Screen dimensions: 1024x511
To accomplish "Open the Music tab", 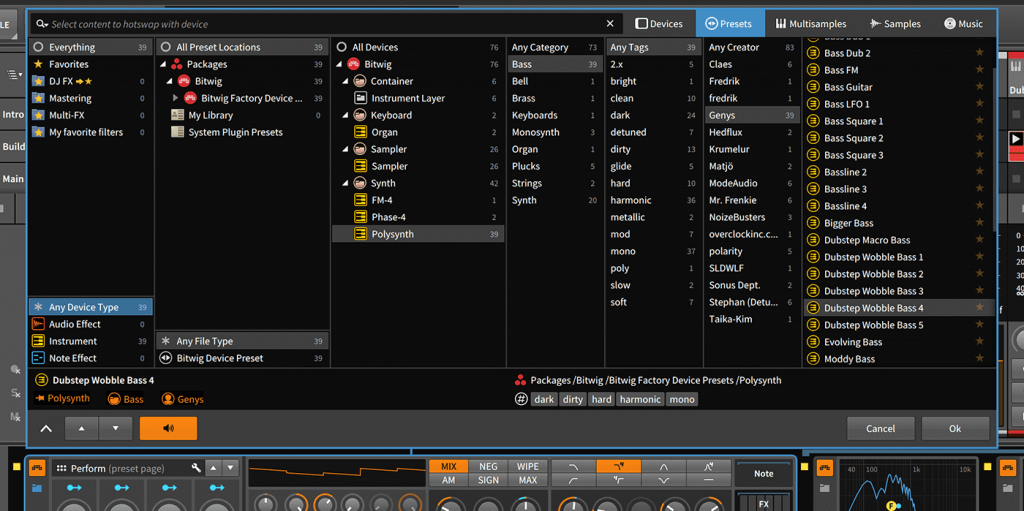I will tap(963, 24).
